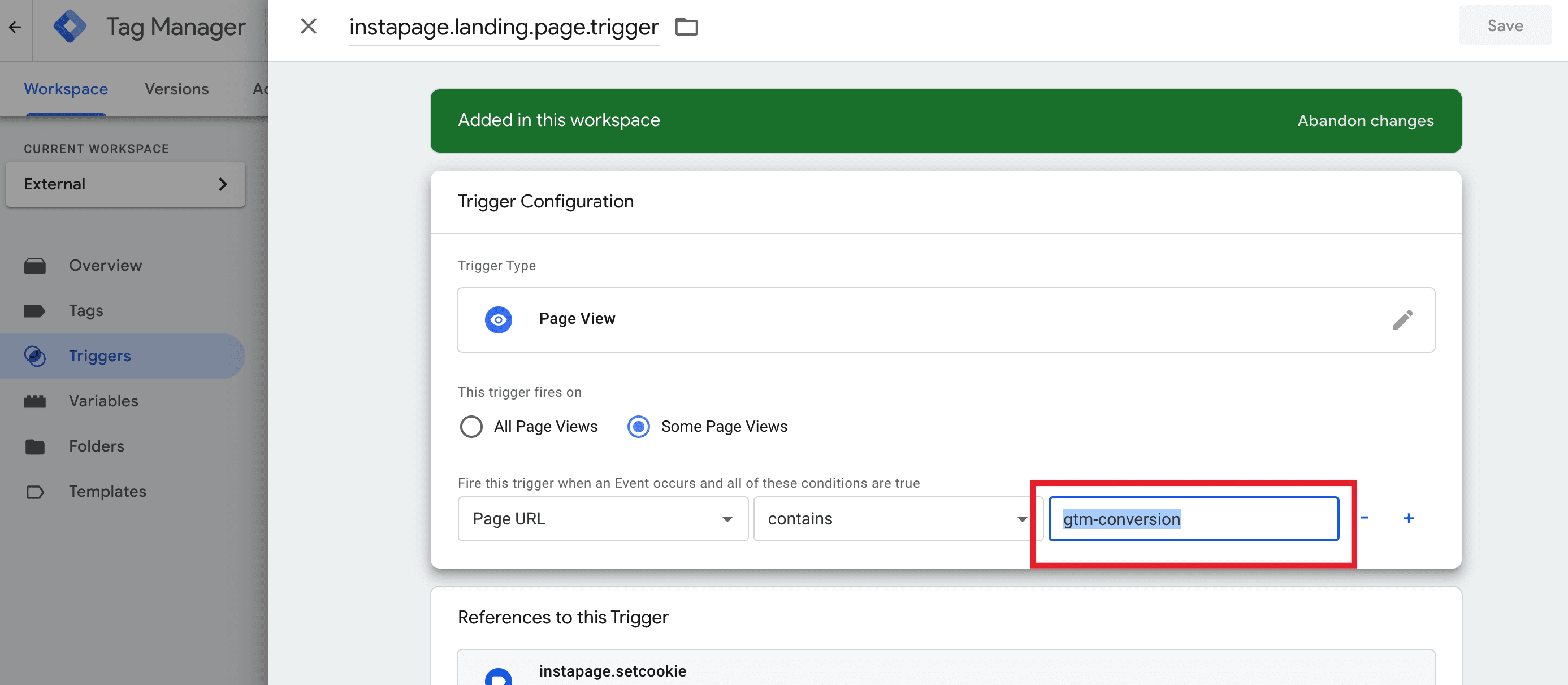Remove condition with minus icon

pyautogui.click(x=1364, y=518)
